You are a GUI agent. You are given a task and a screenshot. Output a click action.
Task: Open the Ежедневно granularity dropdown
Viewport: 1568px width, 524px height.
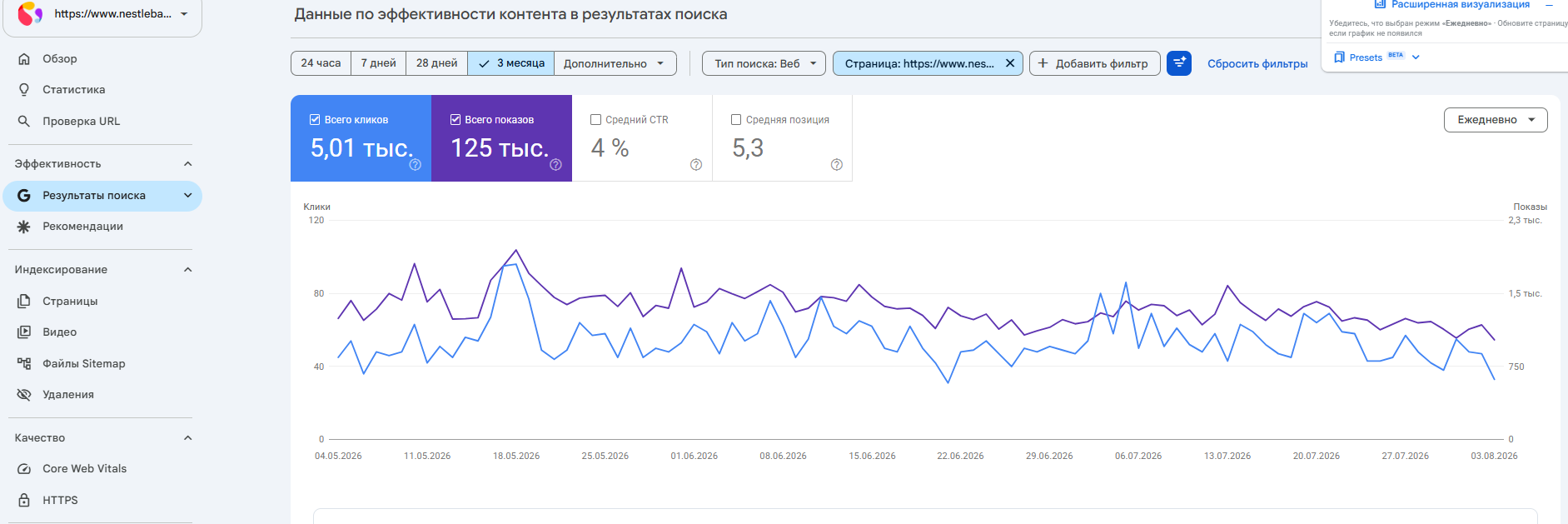click(1496, 120)
